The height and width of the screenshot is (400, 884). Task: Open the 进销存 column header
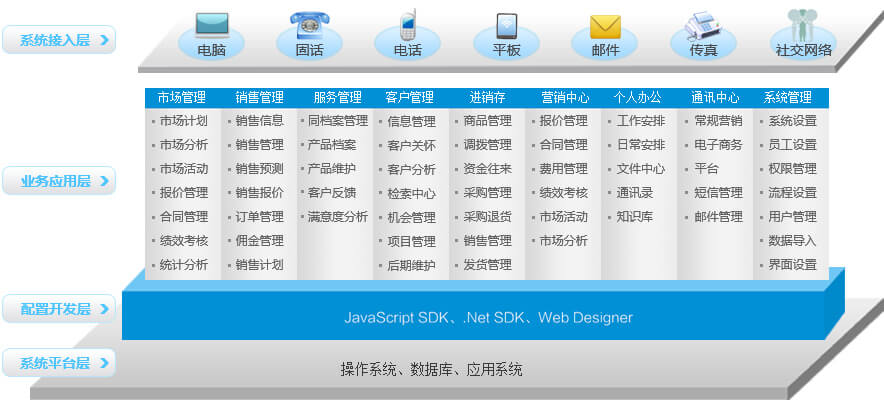click(x=487, y=98)
